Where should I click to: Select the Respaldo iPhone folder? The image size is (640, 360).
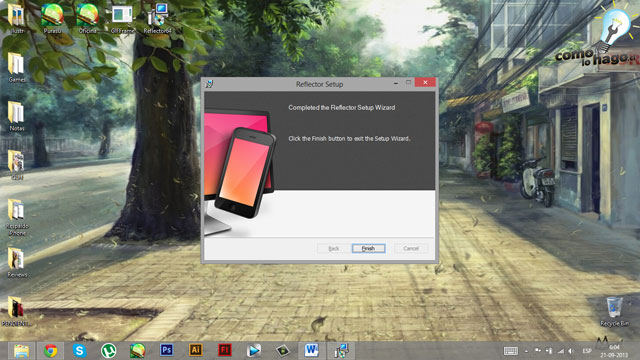pos(17,217)
